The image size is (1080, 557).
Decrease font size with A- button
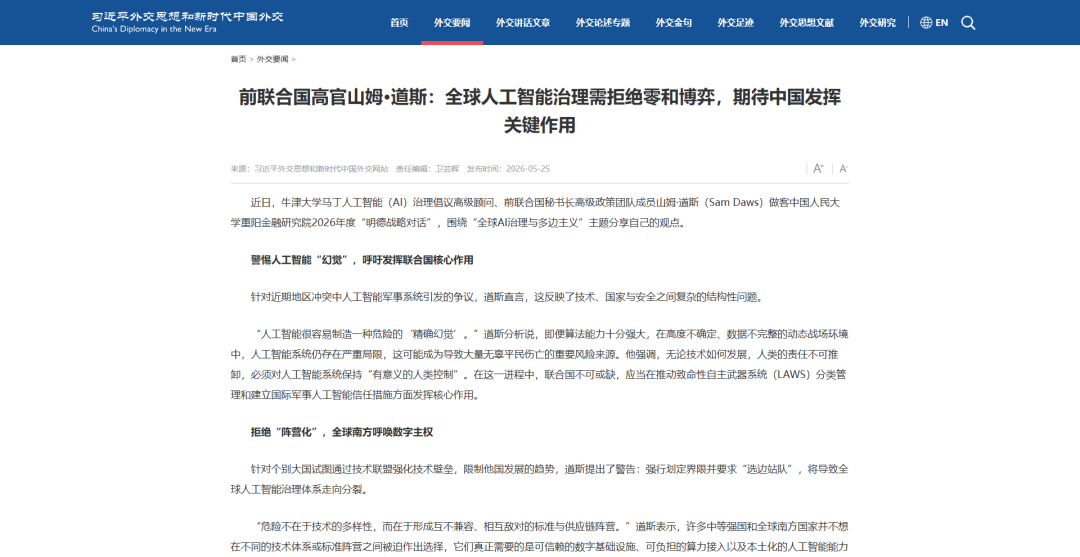843,169
